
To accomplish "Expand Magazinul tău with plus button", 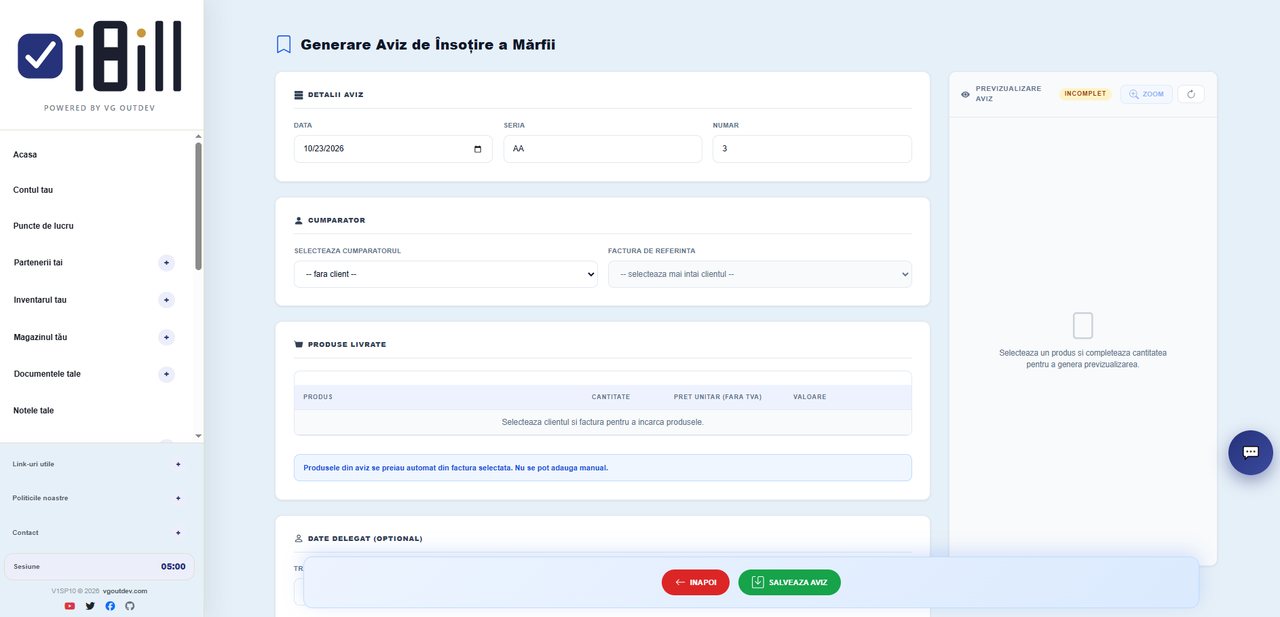I will (x=167, y=337).
